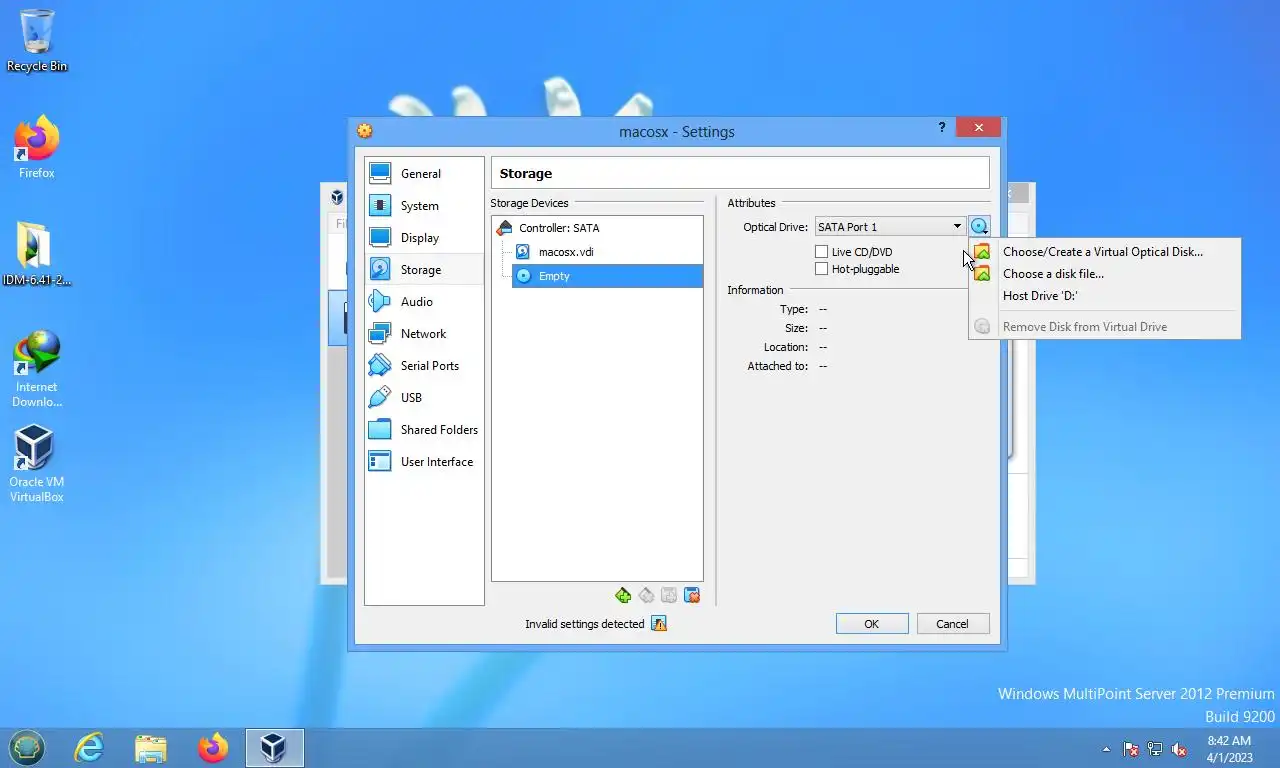Click the help question mark button
The width and height of the screenshot is (1280, 768).
point(942,128)
